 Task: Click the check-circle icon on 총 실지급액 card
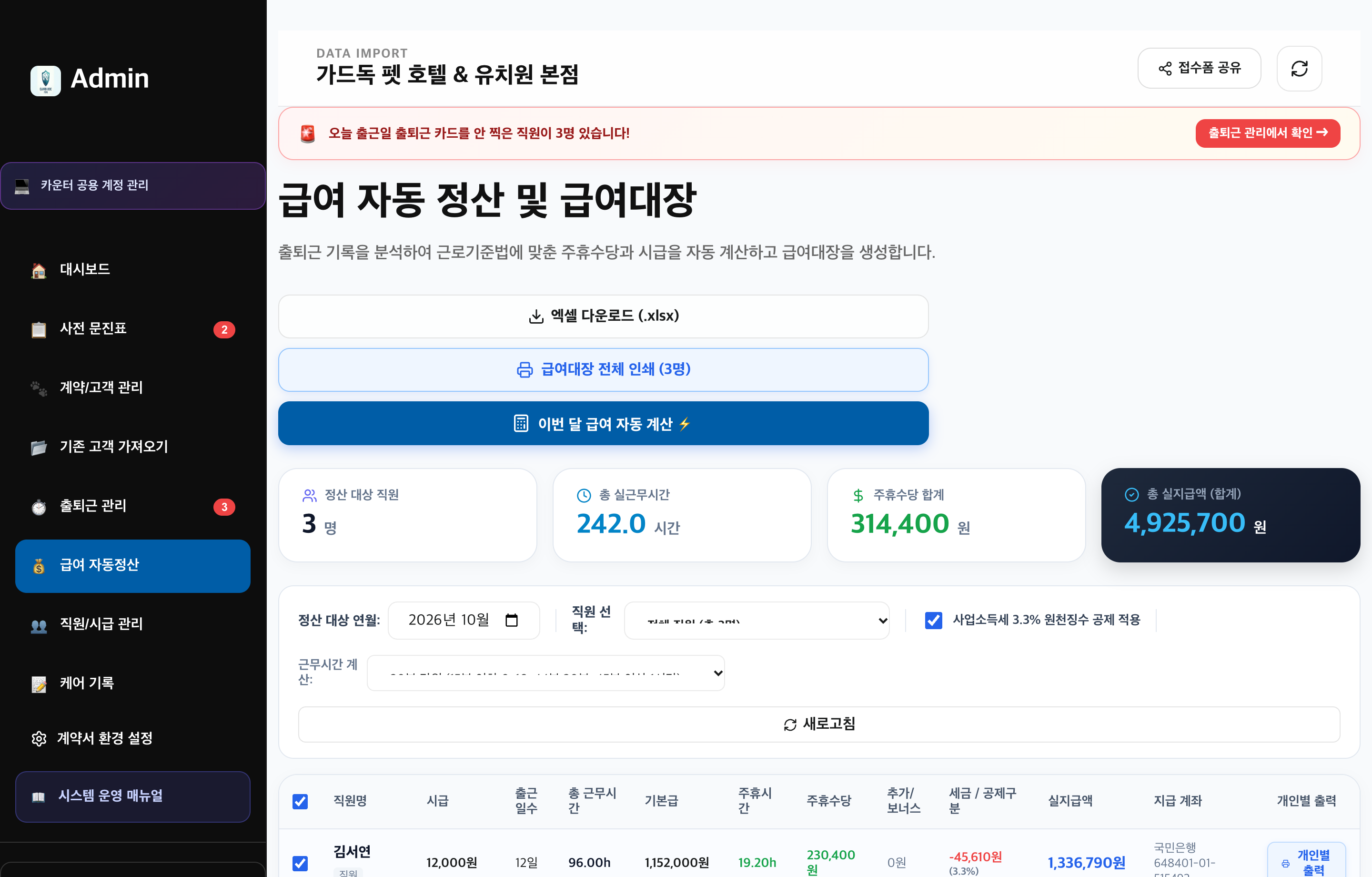pyautogui.click(x=1131, y=494)
